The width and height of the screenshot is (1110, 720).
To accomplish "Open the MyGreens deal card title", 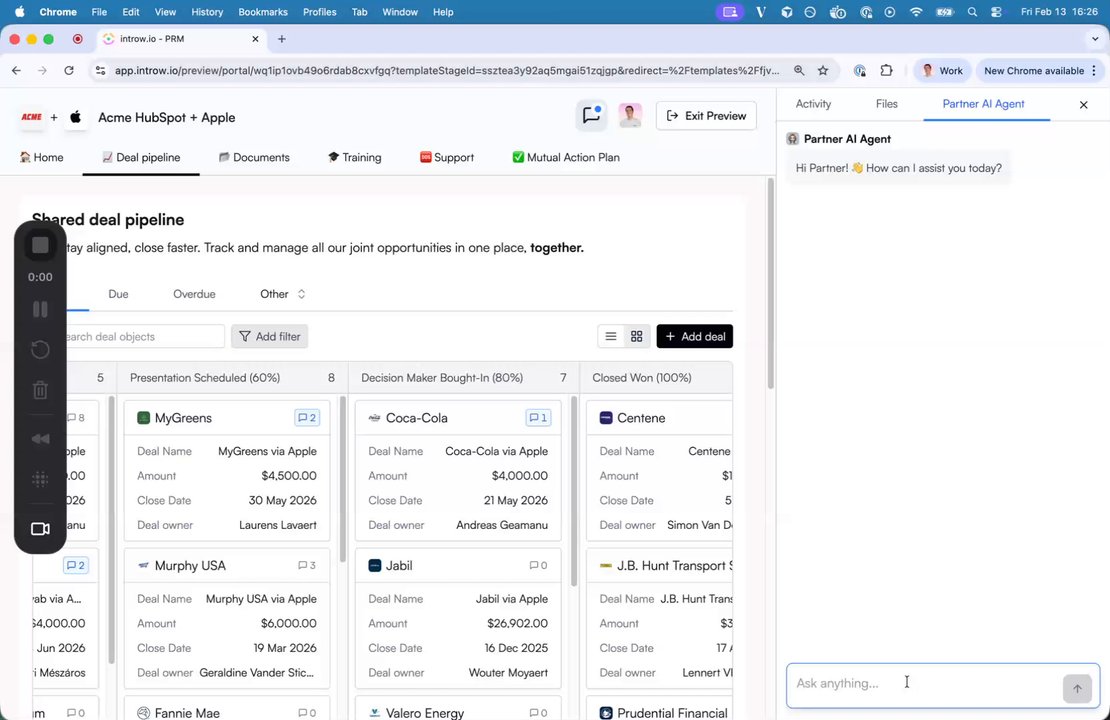I will [183, 418].
